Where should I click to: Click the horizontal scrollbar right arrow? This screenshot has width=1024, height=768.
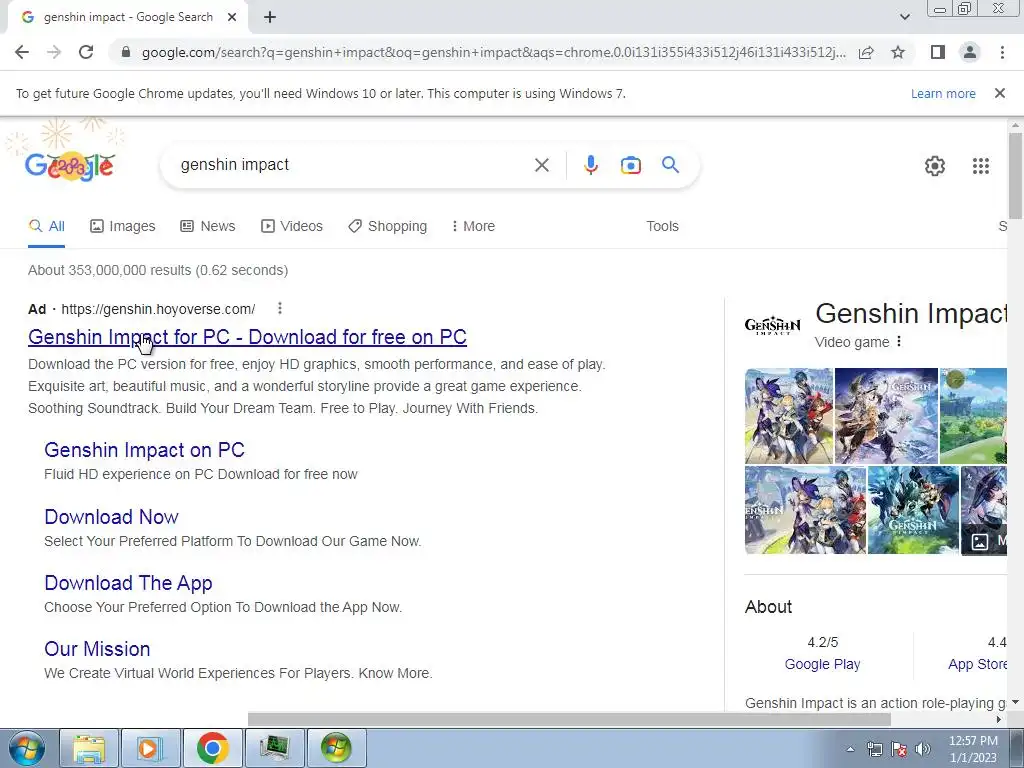click(999, 719)
